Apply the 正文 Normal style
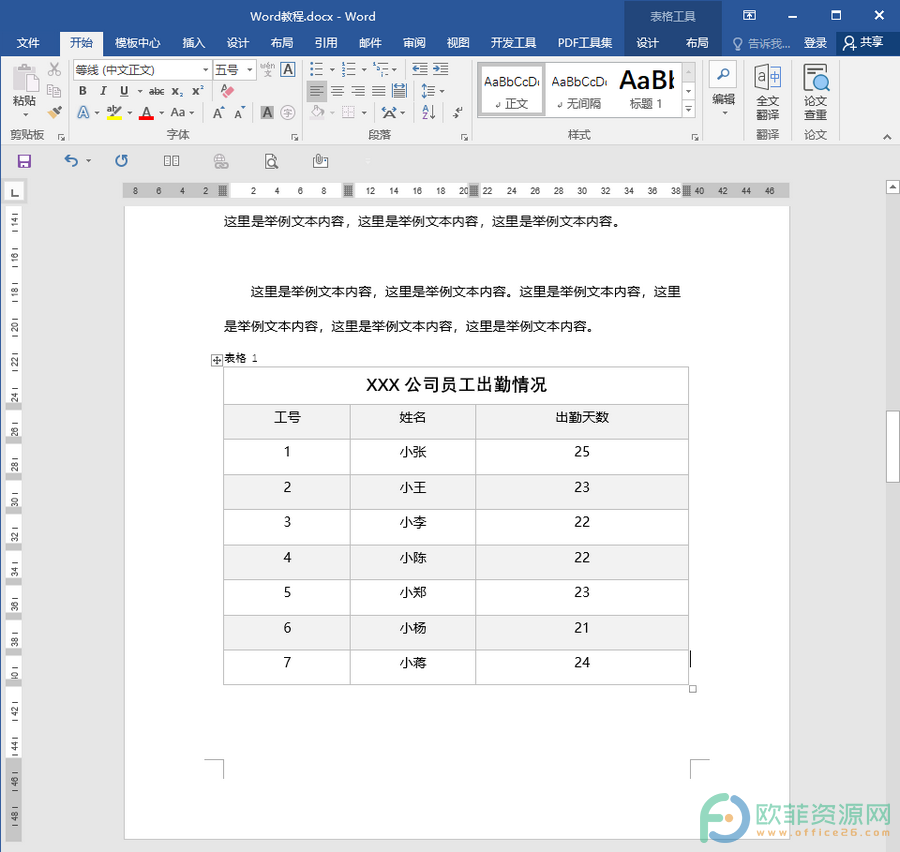Screen dimensions: 900x852 coord(511,91)
